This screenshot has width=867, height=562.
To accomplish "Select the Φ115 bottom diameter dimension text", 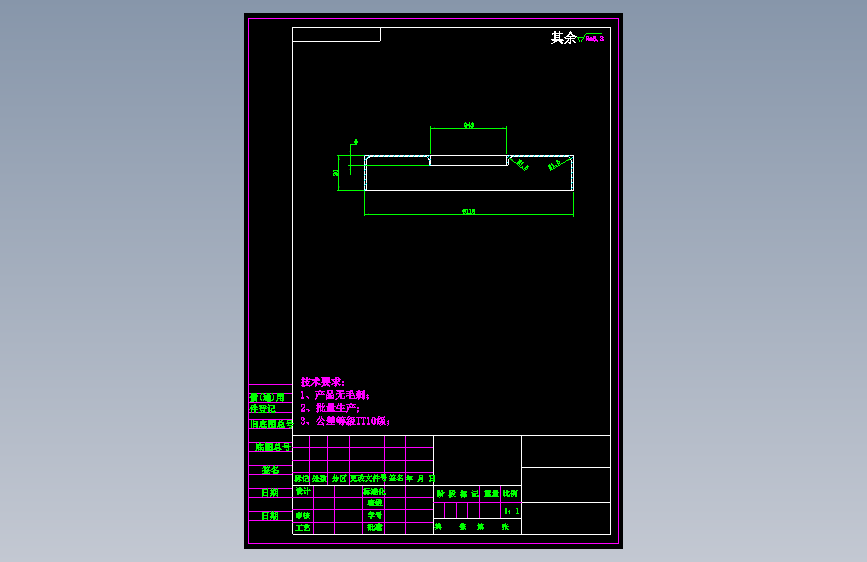I will pyautogui.click(x=468, y=211).
